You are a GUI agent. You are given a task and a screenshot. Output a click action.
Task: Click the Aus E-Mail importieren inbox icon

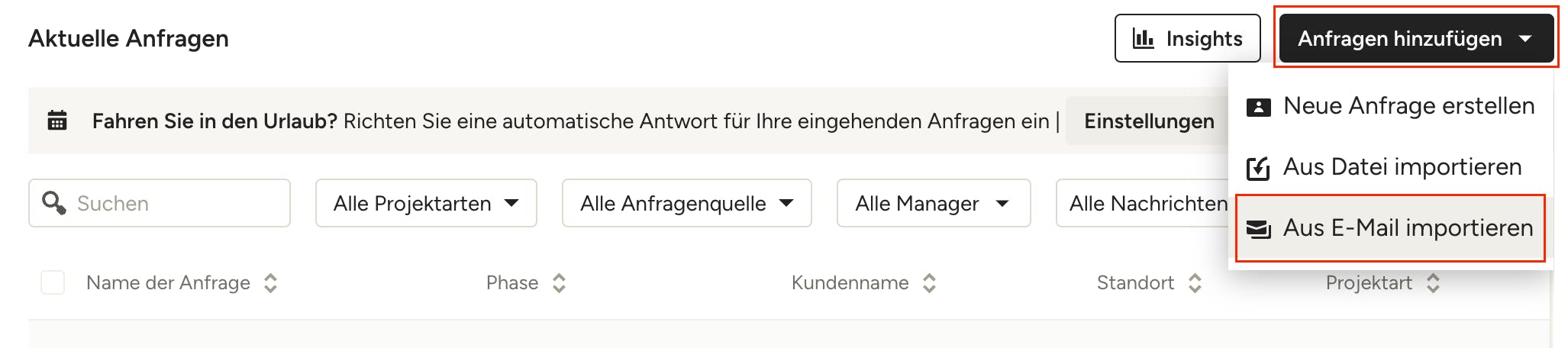[x=1258, y=228]
